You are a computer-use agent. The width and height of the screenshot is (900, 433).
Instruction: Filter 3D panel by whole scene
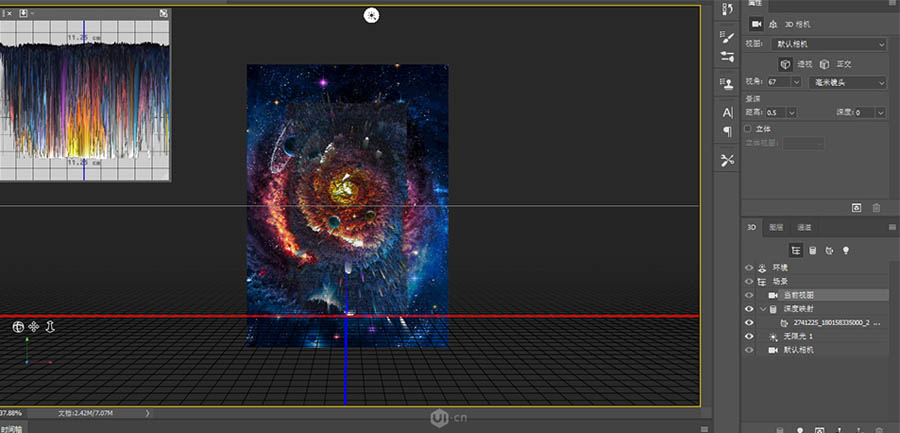pyautogui.click(x=796, y=250)
